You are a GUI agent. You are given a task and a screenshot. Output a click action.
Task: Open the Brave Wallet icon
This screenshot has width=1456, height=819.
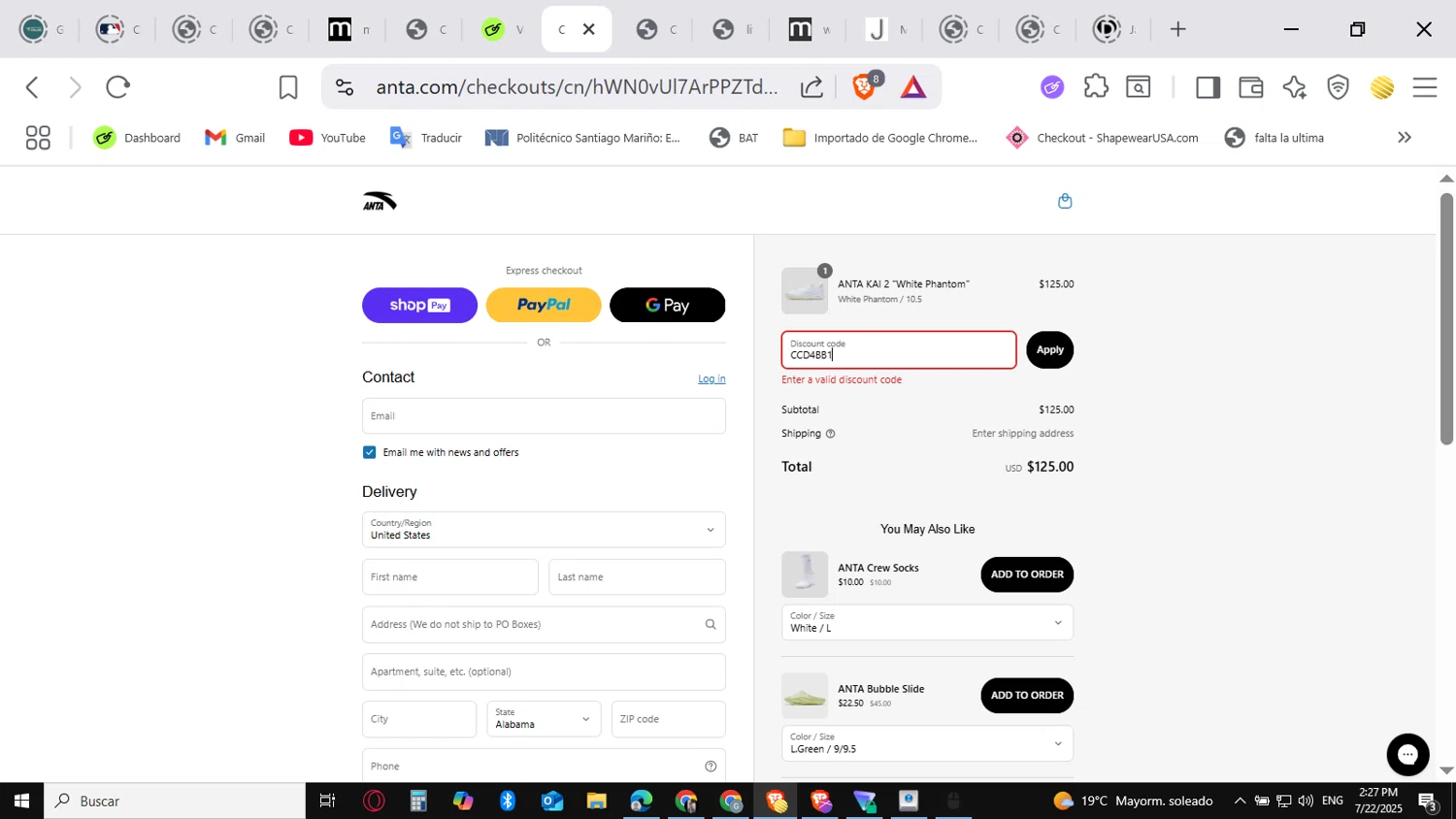point(1251,87)
